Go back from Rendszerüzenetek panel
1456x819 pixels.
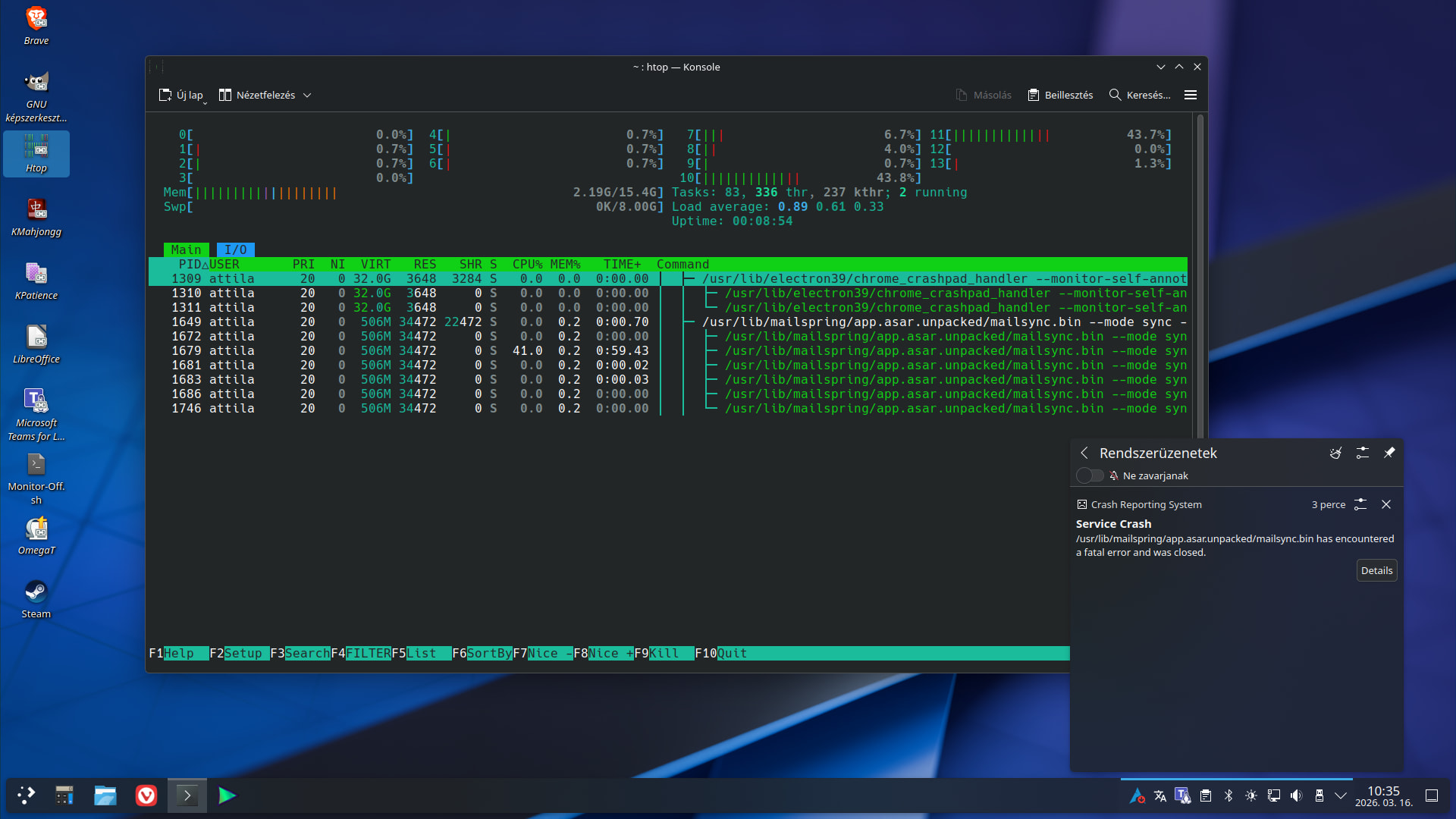coord(1084,453)
